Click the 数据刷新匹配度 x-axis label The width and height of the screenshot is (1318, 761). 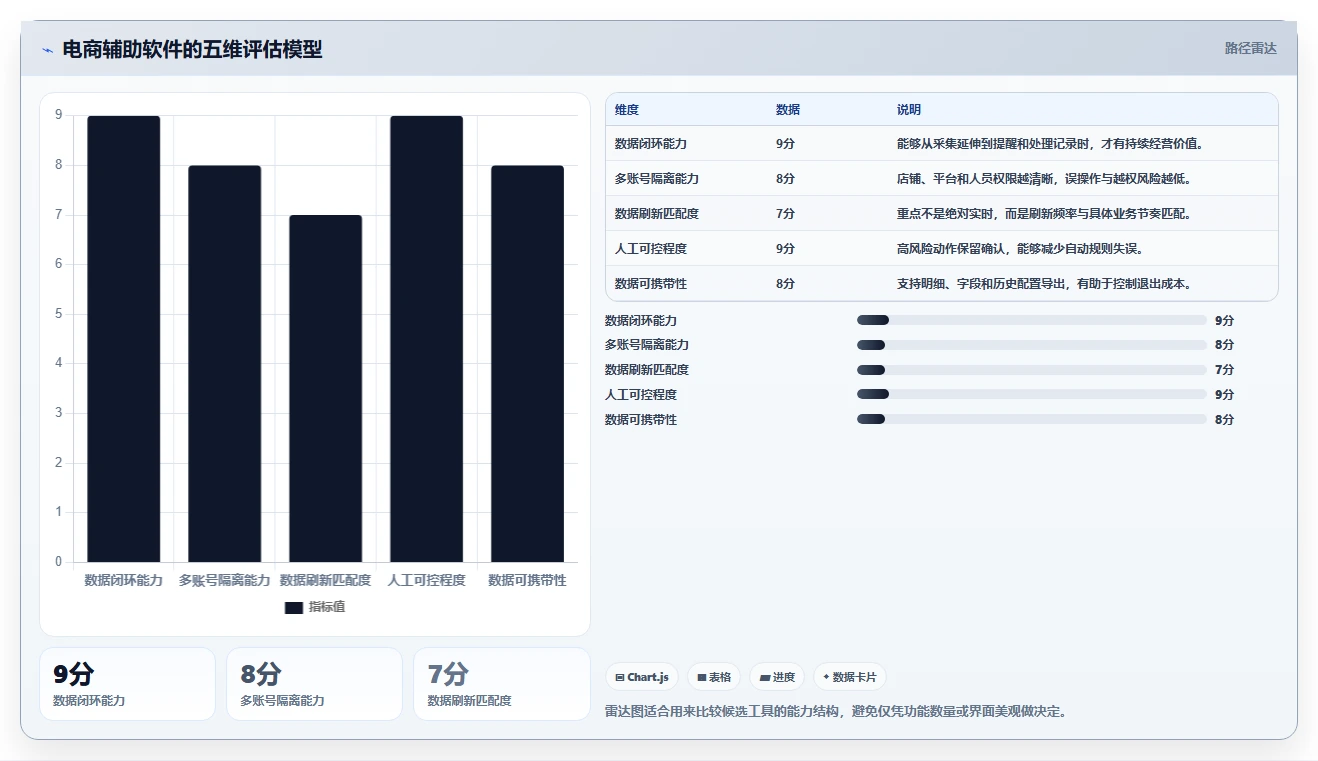pyautogui.click(x=326, y=580)
